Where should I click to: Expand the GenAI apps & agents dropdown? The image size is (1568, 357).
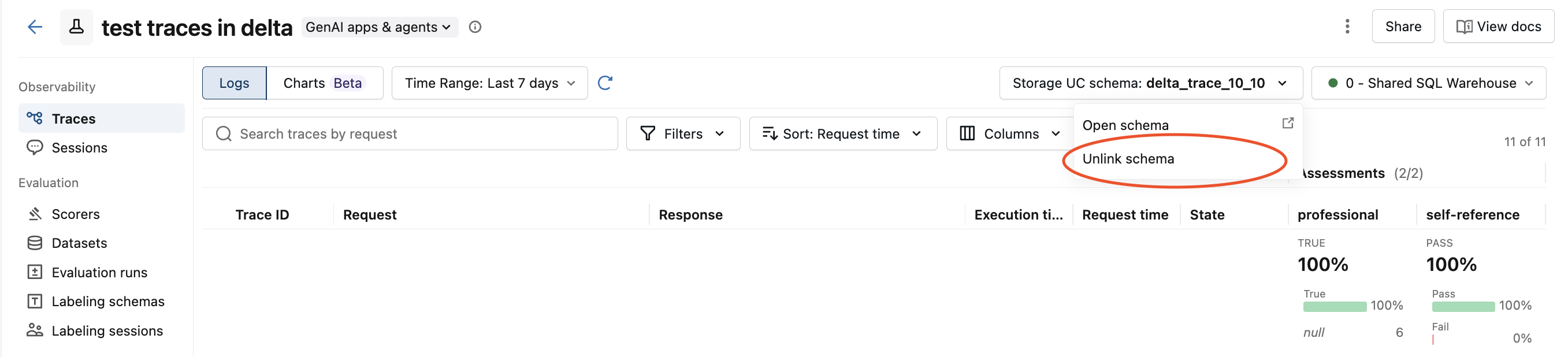tap(378, 27)
